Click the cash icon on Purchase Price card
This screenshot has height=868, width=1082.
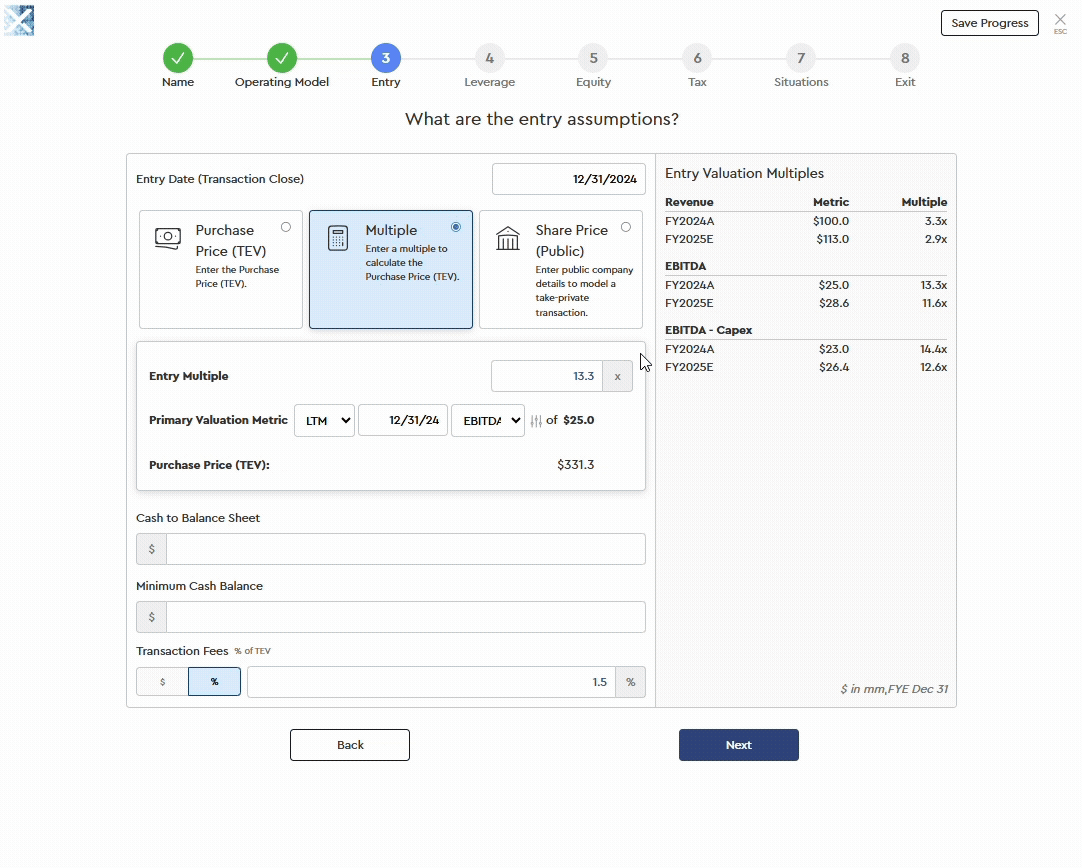click(167, 238)
